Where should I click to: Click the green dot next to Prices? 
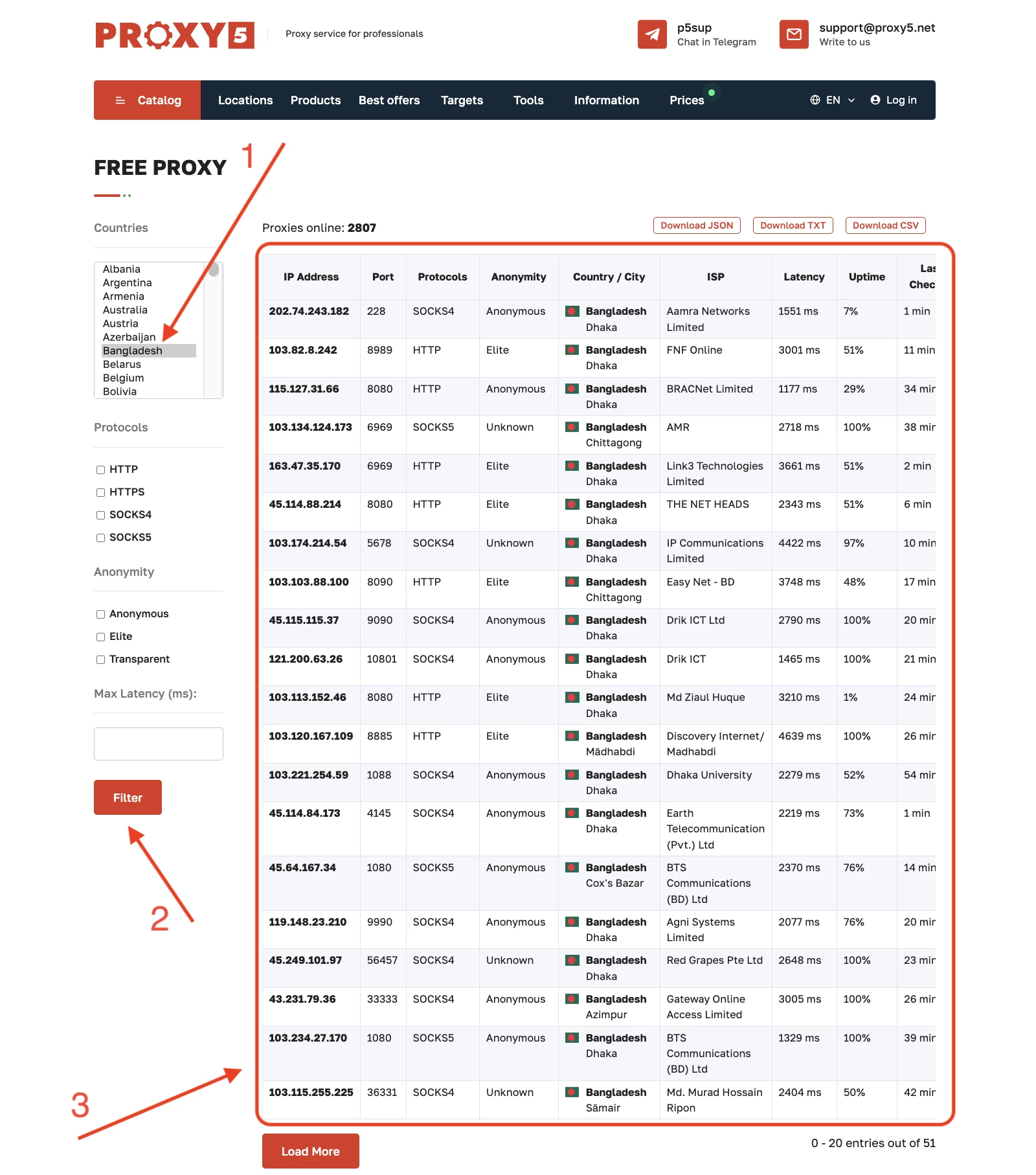pos(712,93)
